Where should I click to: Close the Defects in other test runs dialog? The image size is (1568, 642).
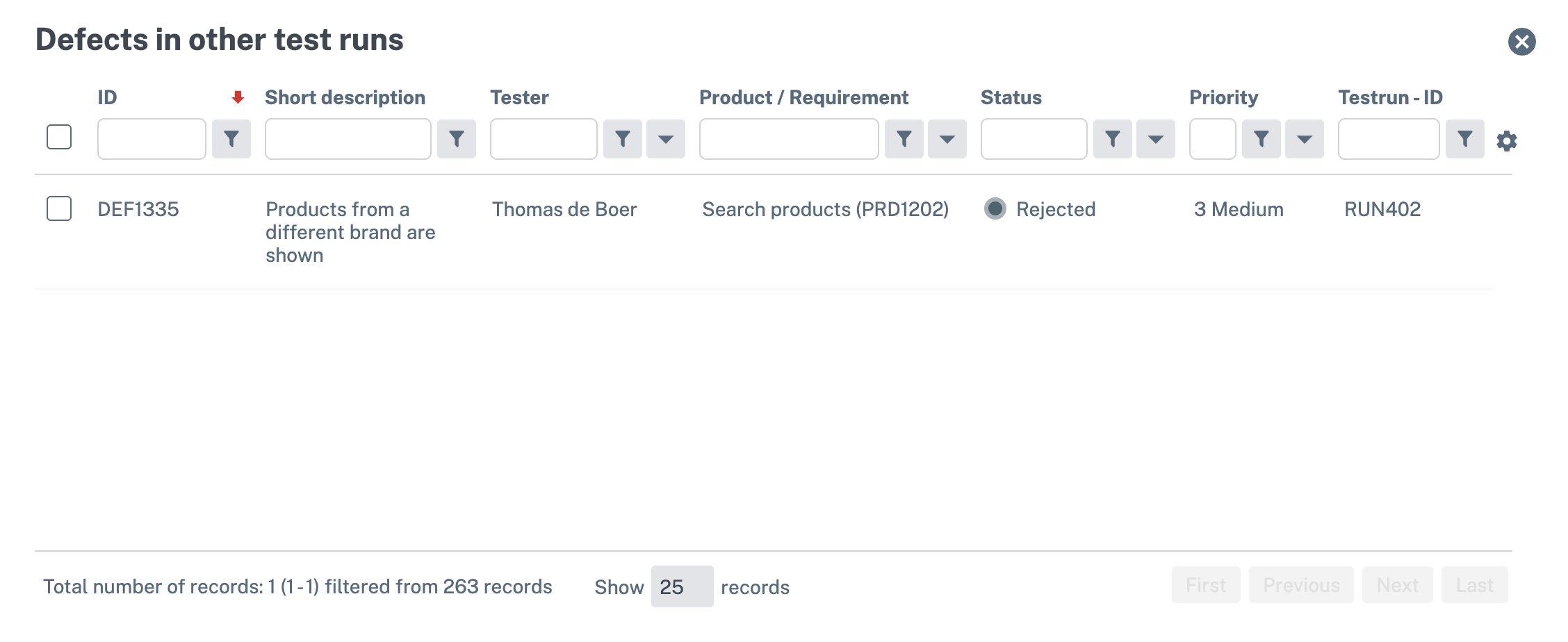pos(1521,42)
